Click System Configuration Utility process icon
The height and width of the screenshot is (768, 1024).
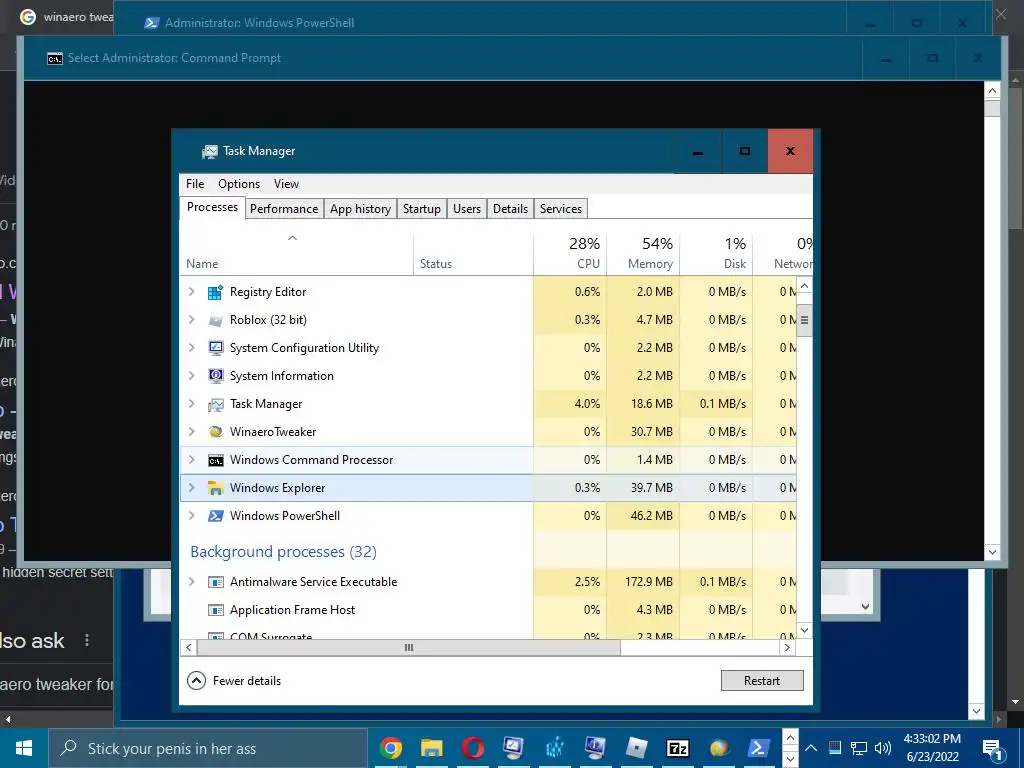[216, 348]
